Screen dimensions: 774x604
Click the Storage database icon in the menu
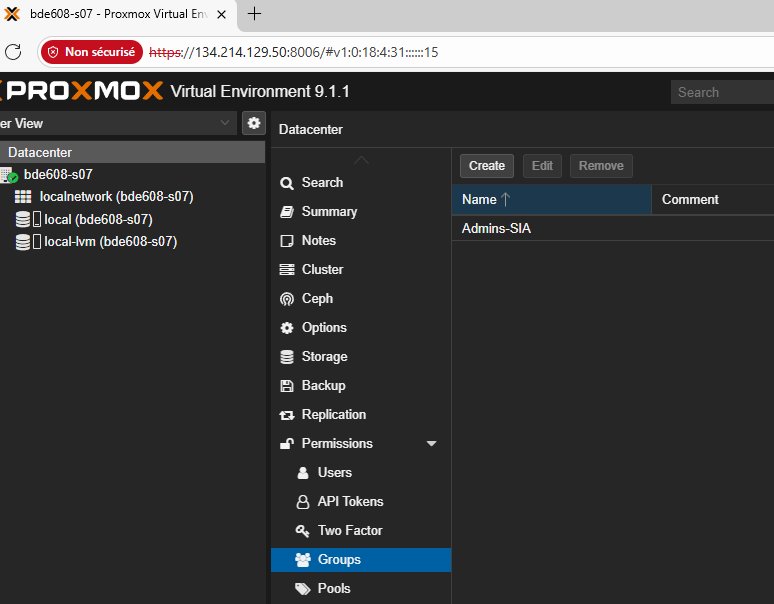pos(287,357)
